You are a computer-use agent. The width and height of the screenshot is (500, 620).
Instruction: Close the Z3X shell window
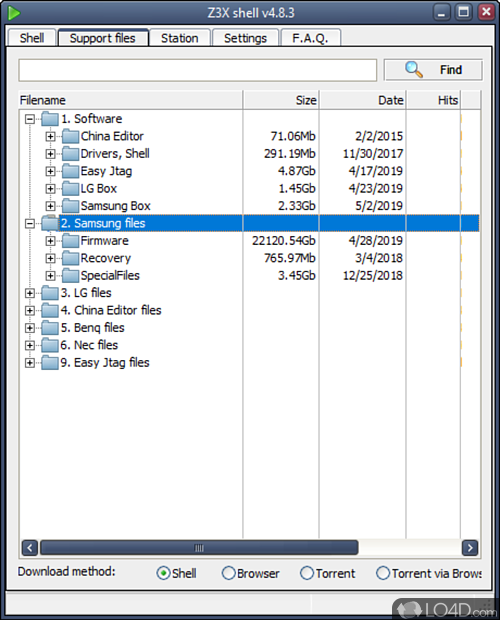(x=486, y=13)
